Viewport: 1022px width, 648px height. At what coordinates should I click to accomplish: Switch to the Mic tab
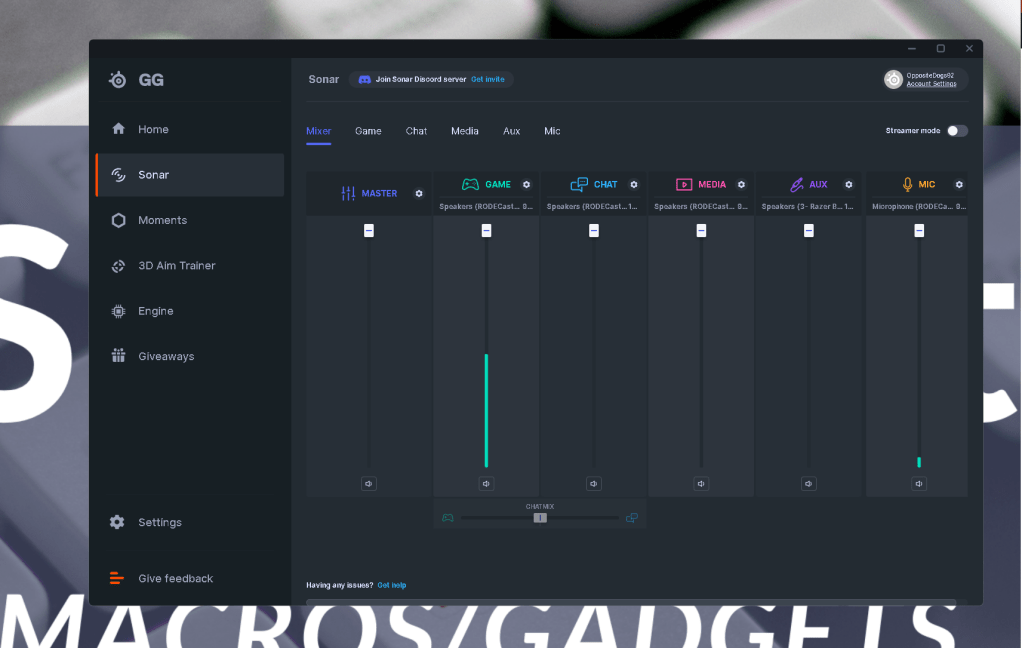[552, 131]
